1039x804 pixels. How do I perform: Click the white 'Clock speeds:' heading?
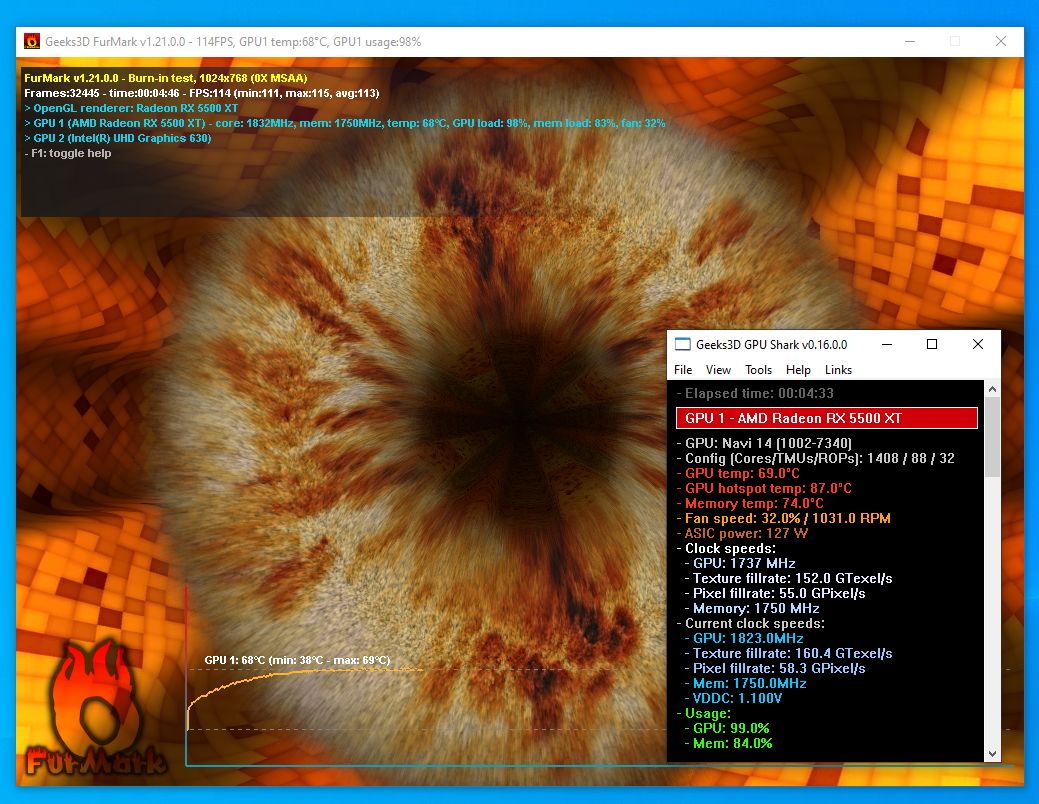[726, 548]
